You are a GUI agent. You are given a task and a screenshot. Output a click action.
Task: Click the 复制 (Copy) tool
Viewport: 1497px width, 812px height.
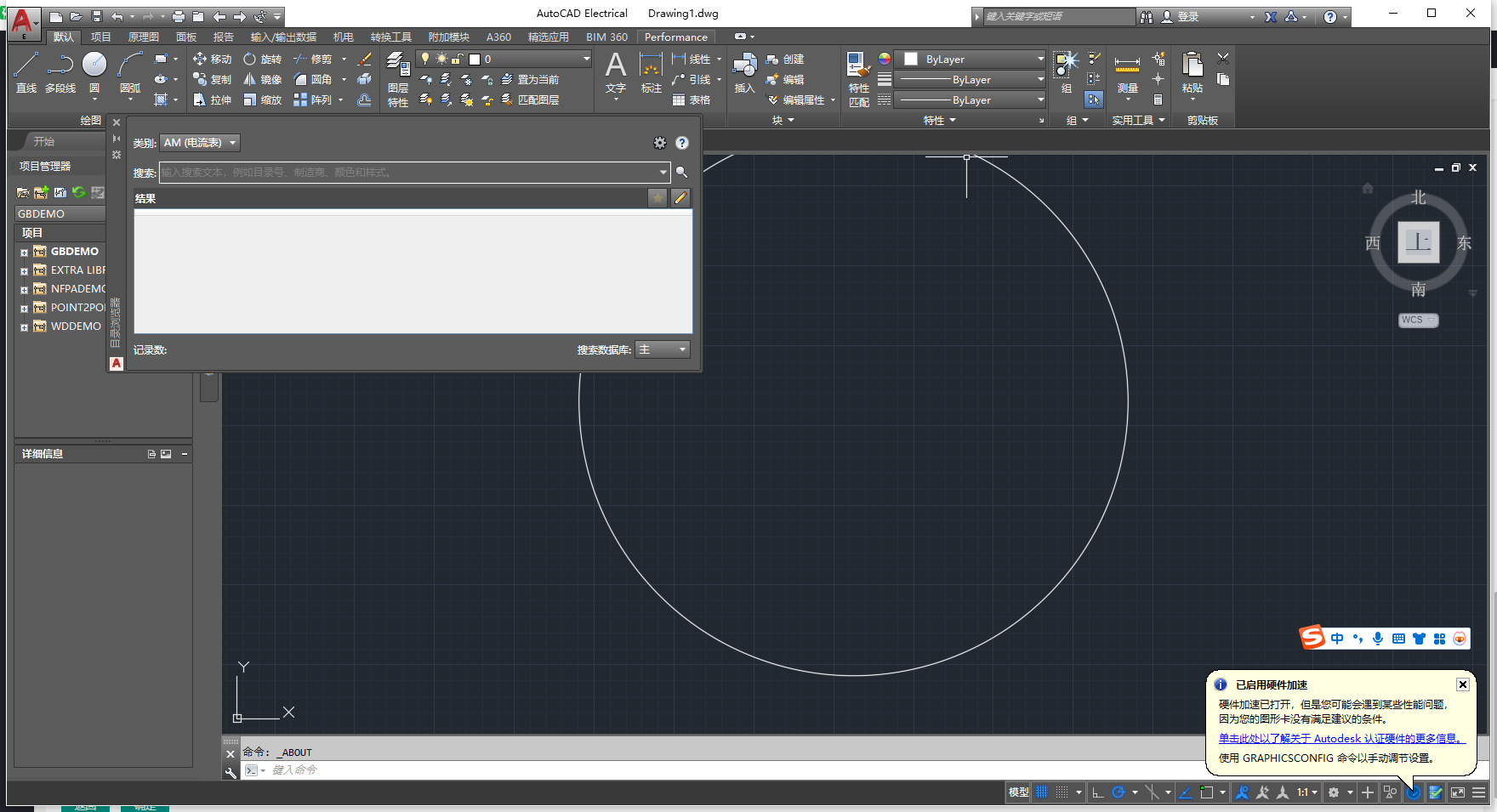[x=212, y=79]
